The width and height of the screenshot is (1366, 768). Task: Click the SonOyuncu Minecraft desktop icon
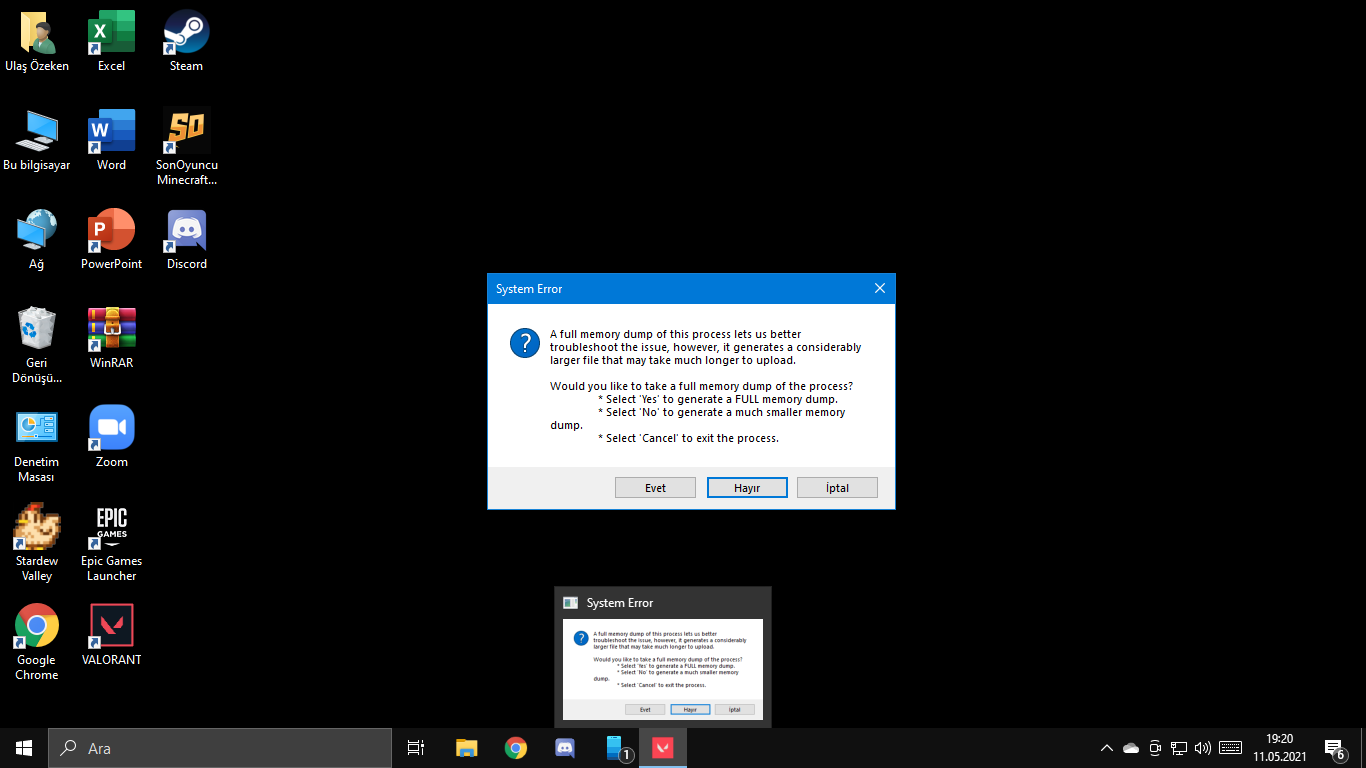(186, 148)
